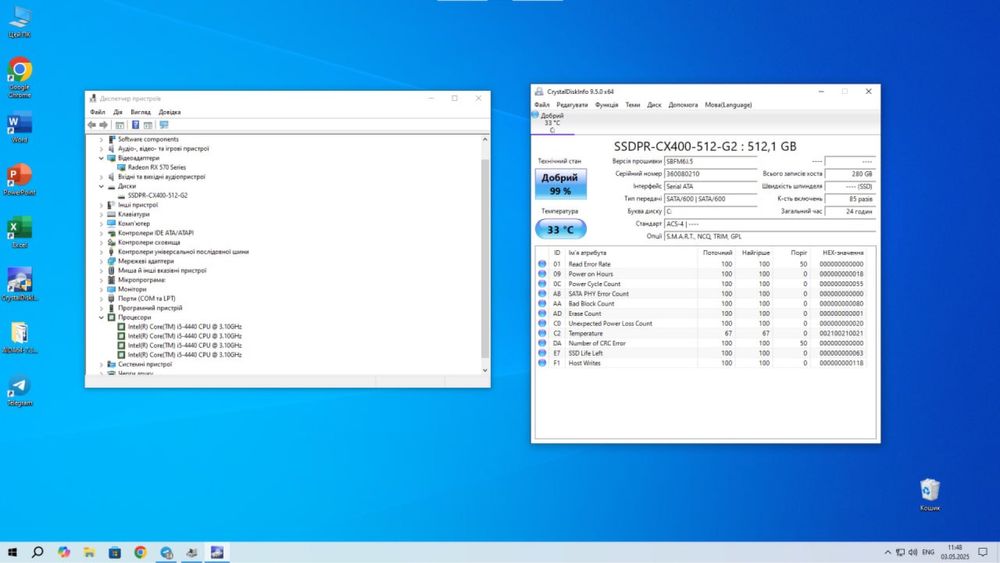The image size is (1000, 563).
Task: Open the notification center icon
Action: pyautogui.click(x=983, y=552)
